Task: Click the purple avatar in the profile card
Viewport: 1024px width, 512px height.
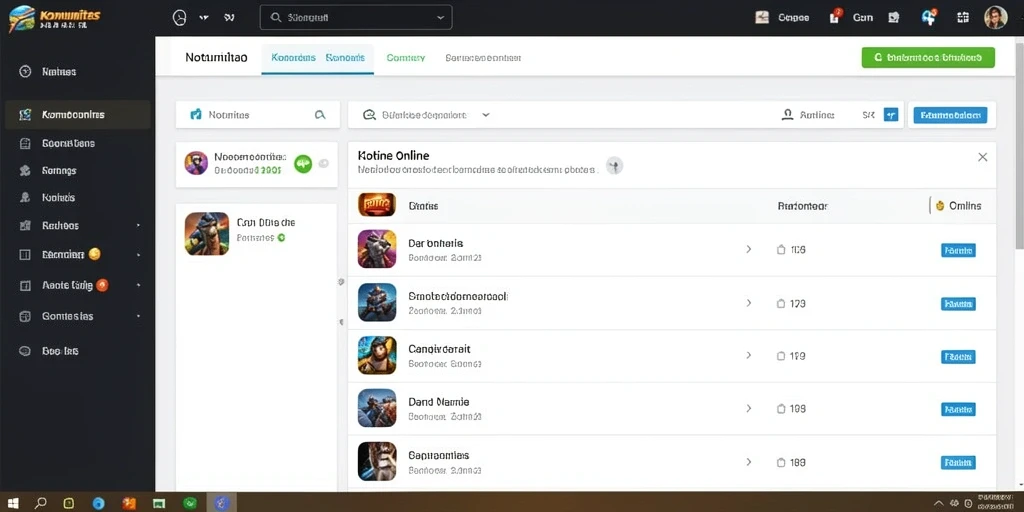Action: [196, 163]
